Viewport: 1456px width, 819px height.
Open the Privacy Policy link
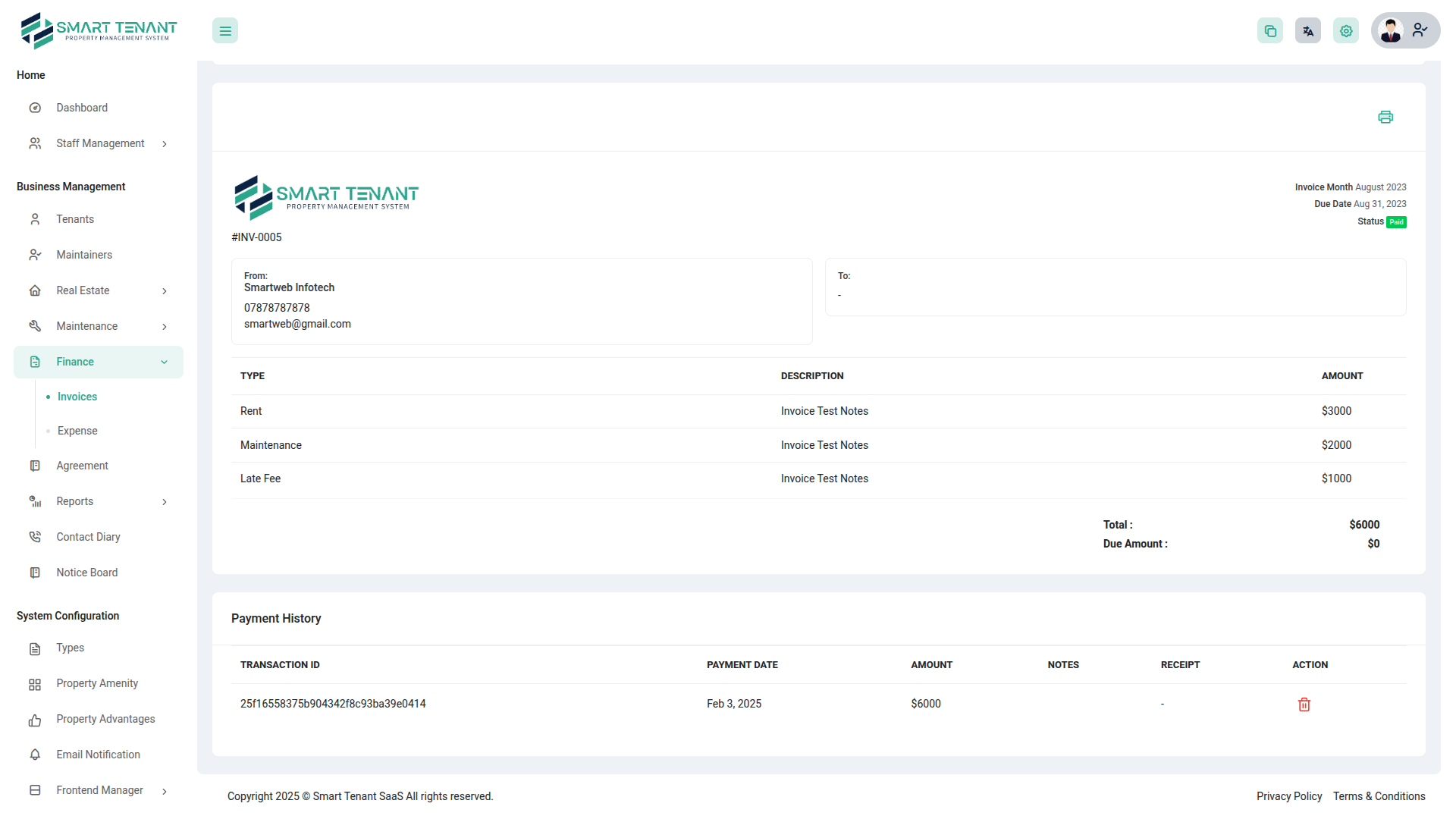point(1289,796)
